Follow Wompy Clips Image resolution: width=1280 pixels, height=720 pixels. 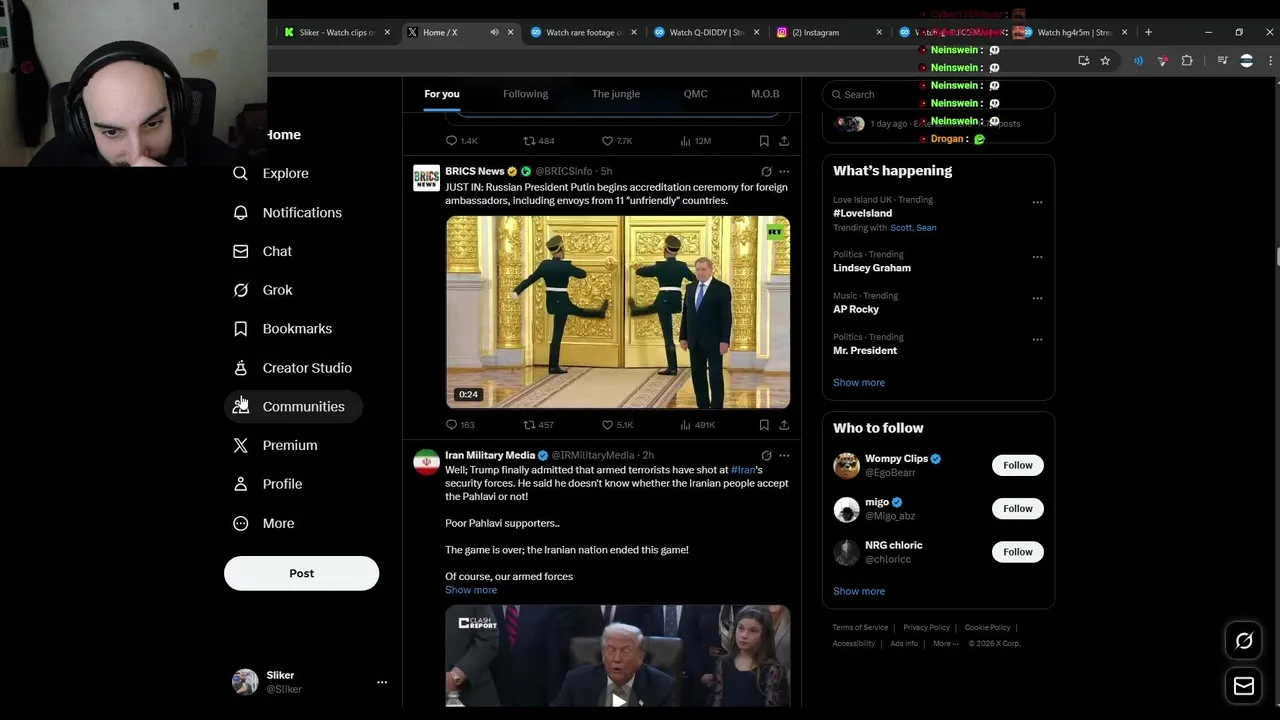click(1018, 465)
